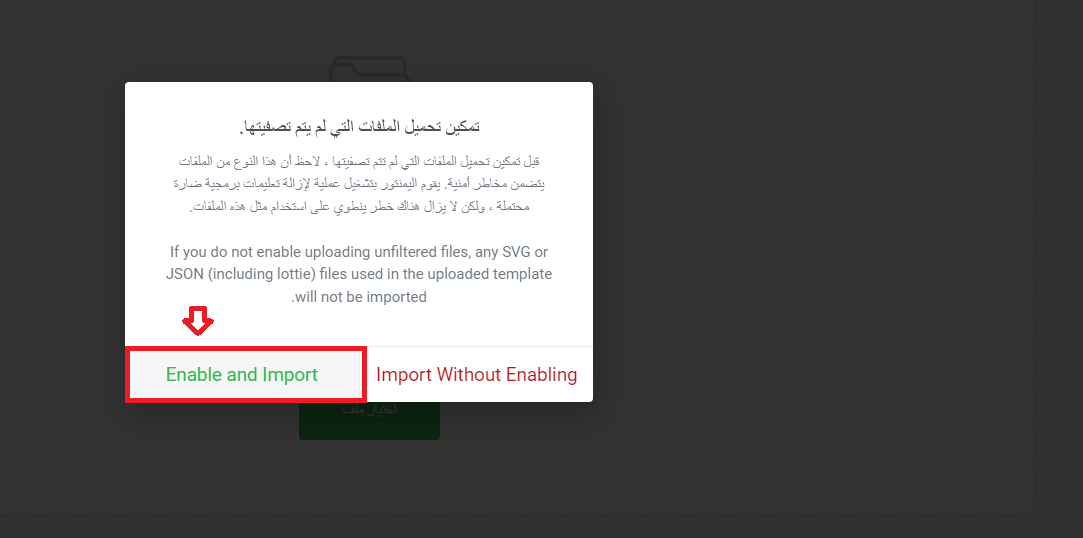Click the word SVG in the message
1083x538 pixels.
click(517, 252)
